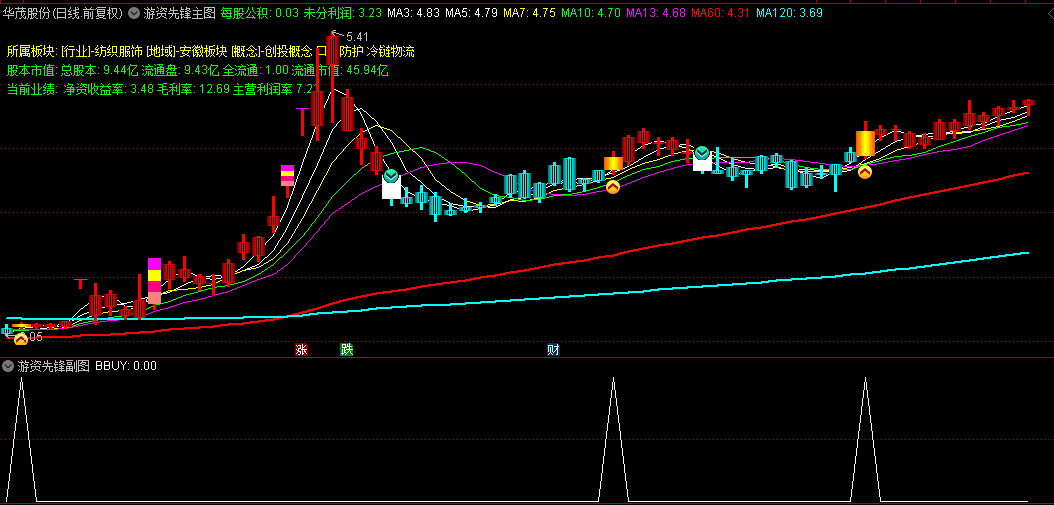Select the 游资先锋副图 sub-chart title

pos(54,366)
